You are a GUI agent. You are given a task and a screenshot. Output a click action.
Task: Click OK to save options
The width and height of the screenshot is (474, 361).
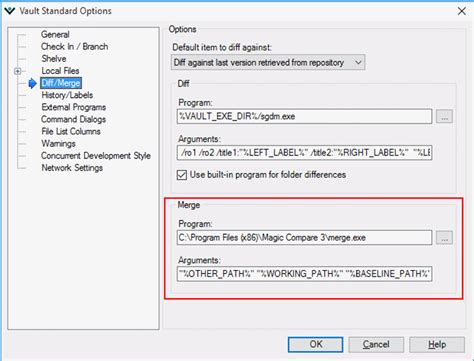(315, 344)
